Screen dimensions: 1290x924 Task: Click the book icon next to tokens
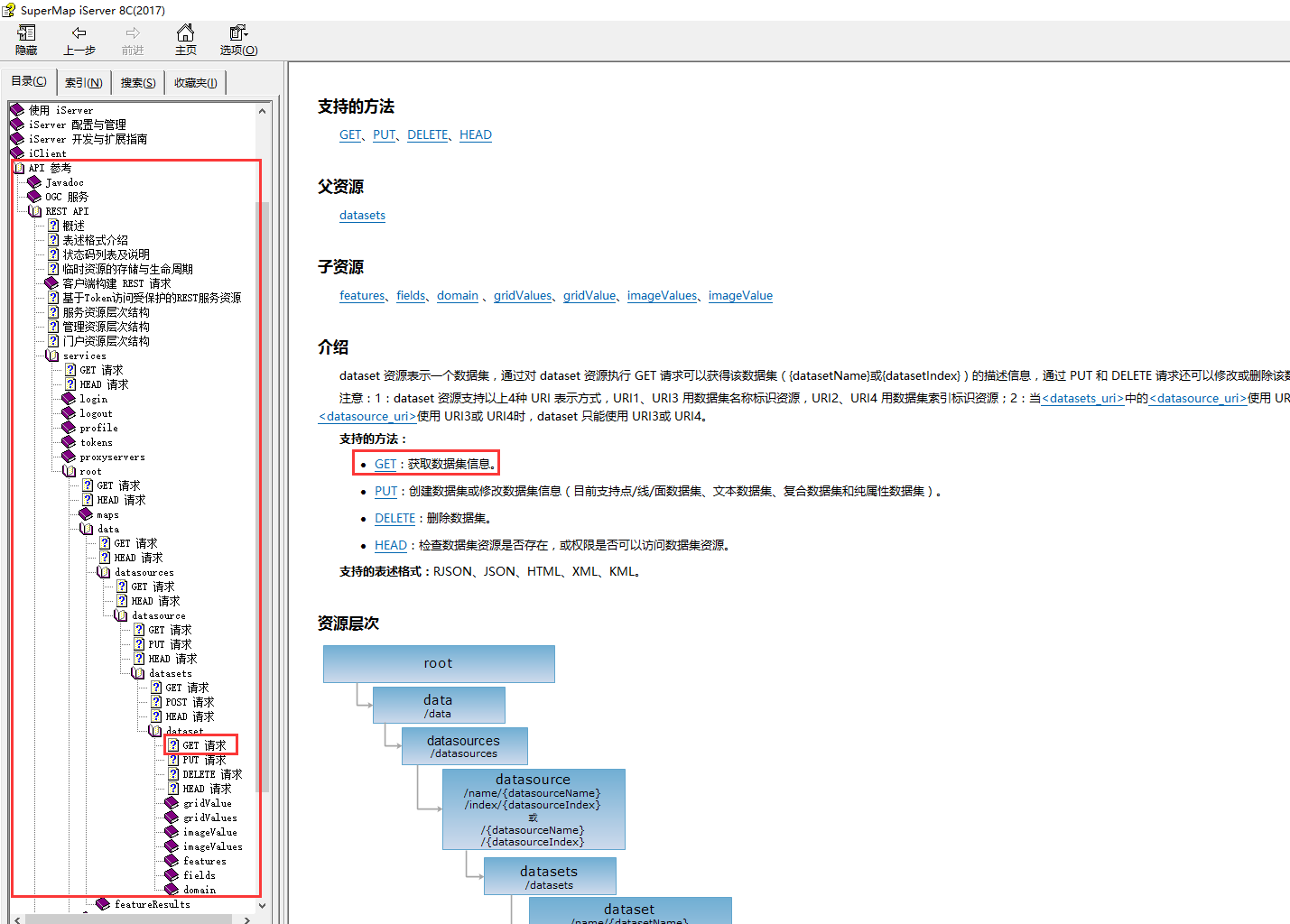pyautogui.click(x=69, y=442)
